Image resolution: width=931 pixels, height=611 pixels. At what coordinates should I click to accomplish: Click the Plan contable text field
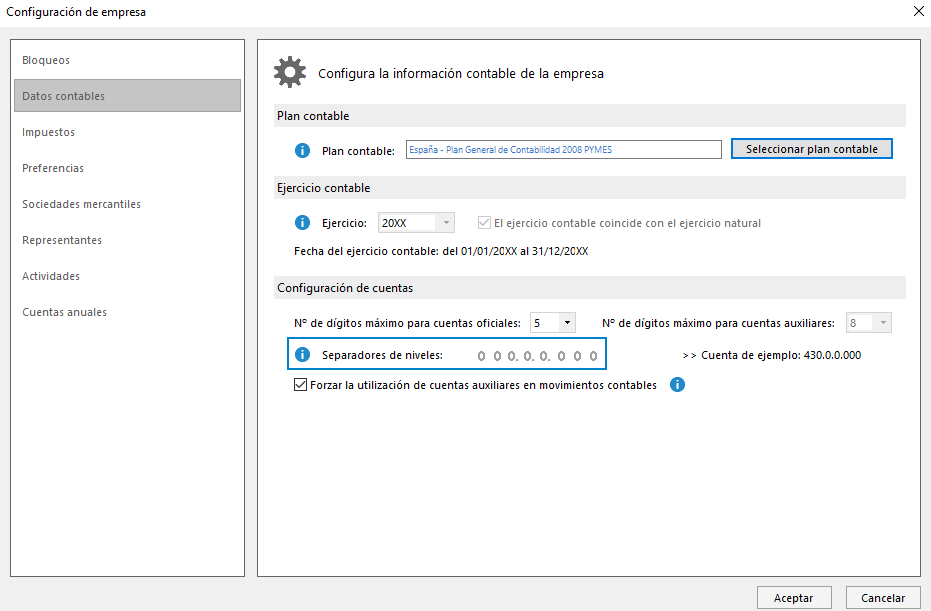click(563, 150)
